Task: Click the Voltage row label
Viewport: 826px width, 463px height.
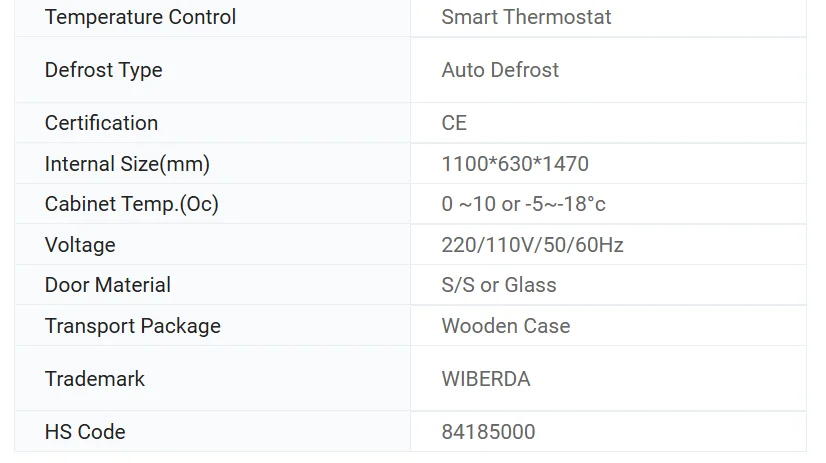Action: coord(80,245)
